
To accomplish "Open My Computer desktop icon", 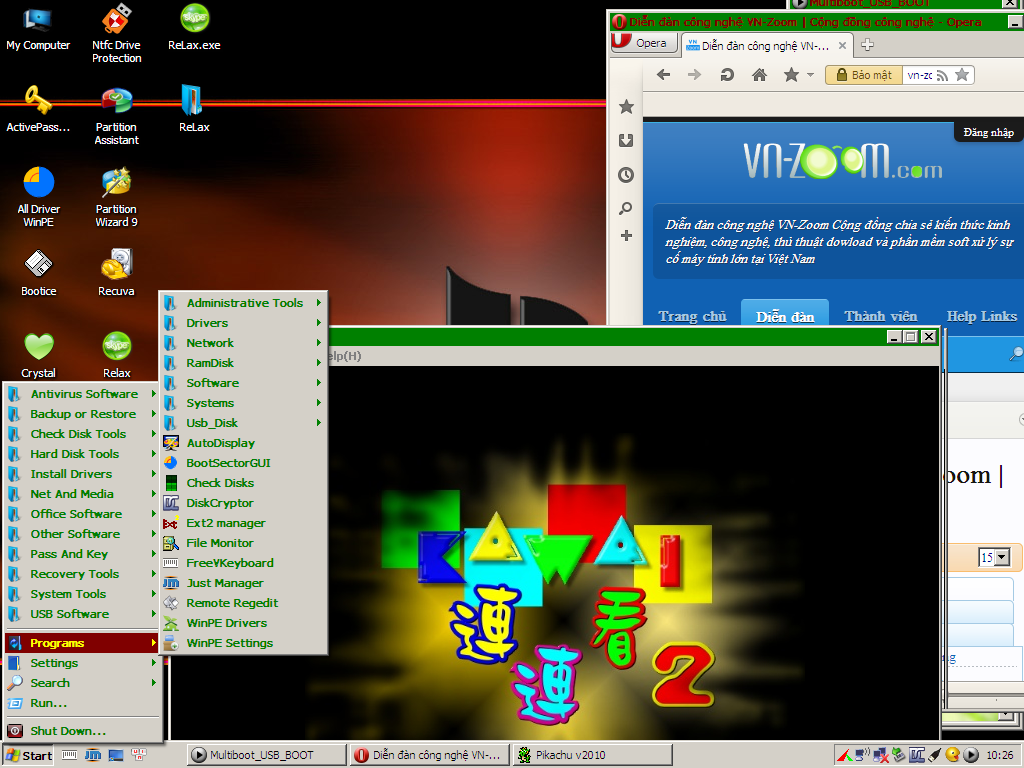I will (x=38, y=29).
